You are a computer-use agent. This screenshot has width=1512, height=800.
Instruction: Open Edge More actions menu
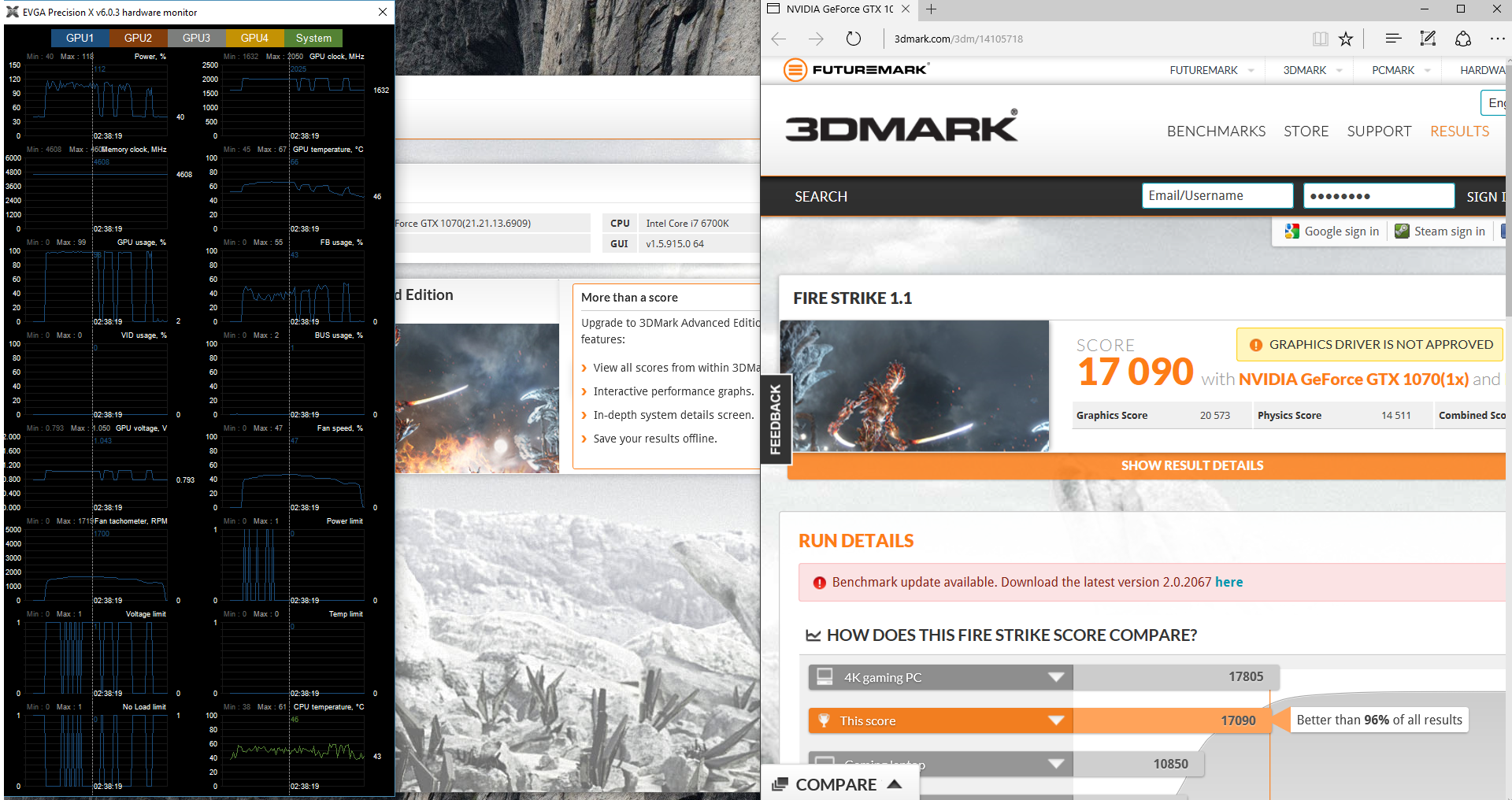1497,39
